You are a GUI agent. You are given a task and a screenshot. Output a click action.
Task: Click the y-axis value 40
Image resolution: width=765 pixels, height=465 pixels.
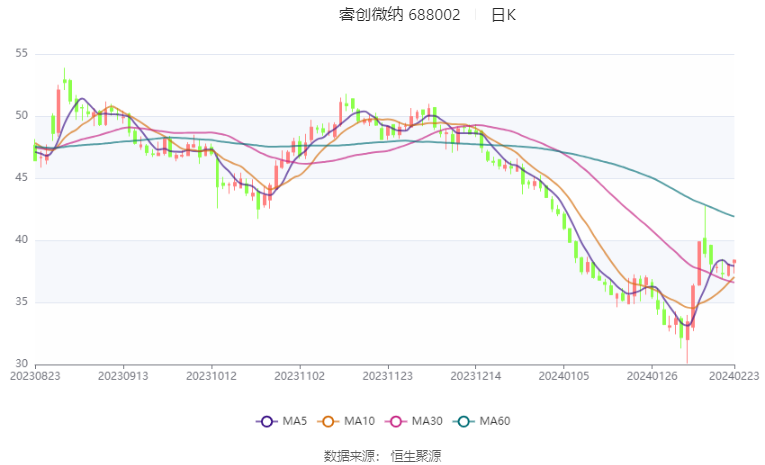21,240
